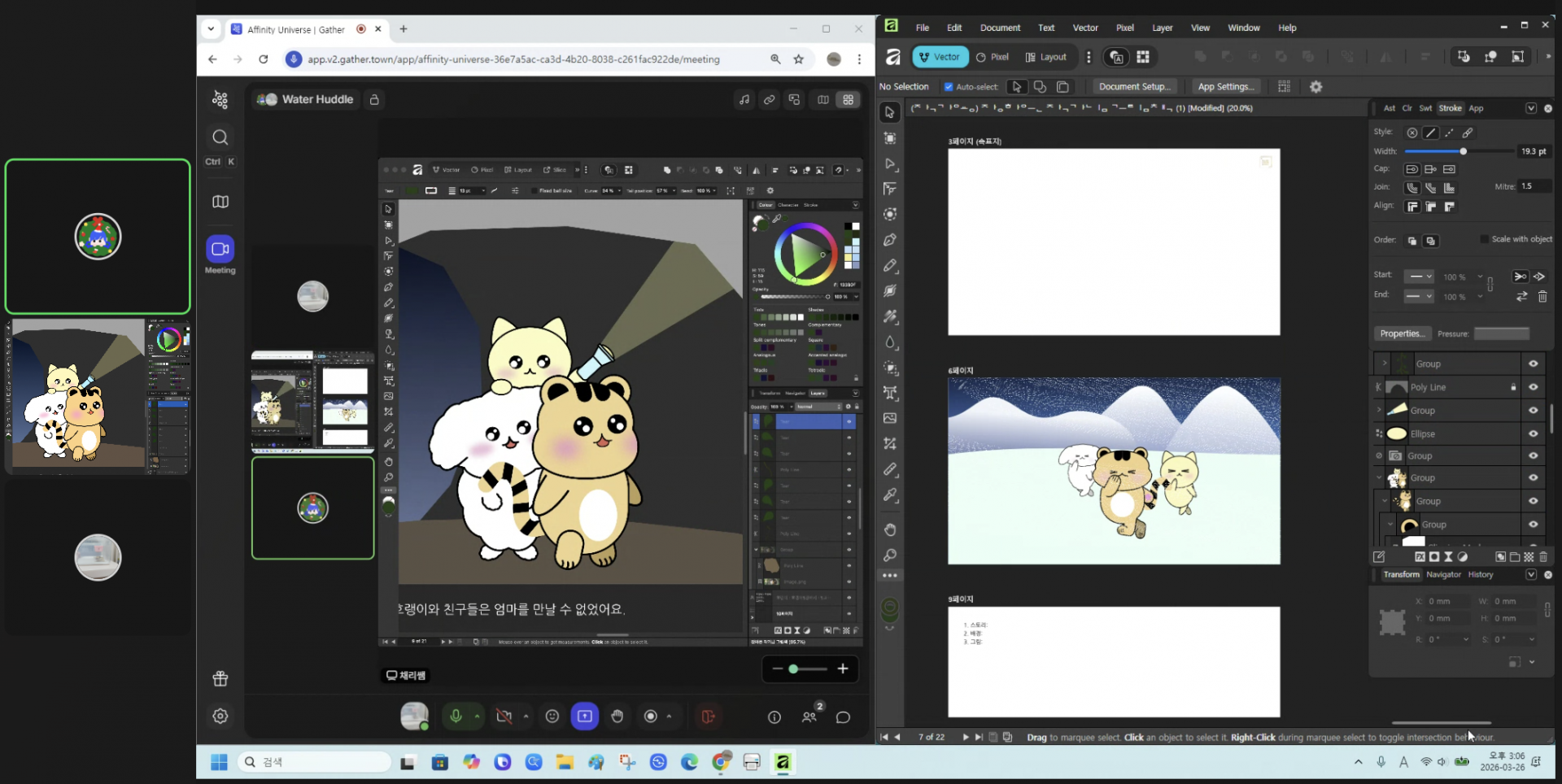
Task: Enable Scale with object checkbox
Action: (x=1485, y=239)
